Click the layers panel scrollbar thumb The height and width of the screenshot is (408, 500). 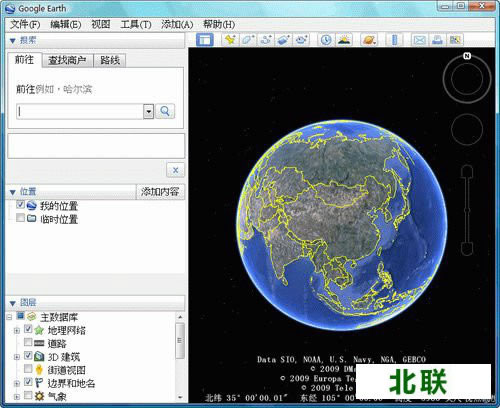point(180,340)
